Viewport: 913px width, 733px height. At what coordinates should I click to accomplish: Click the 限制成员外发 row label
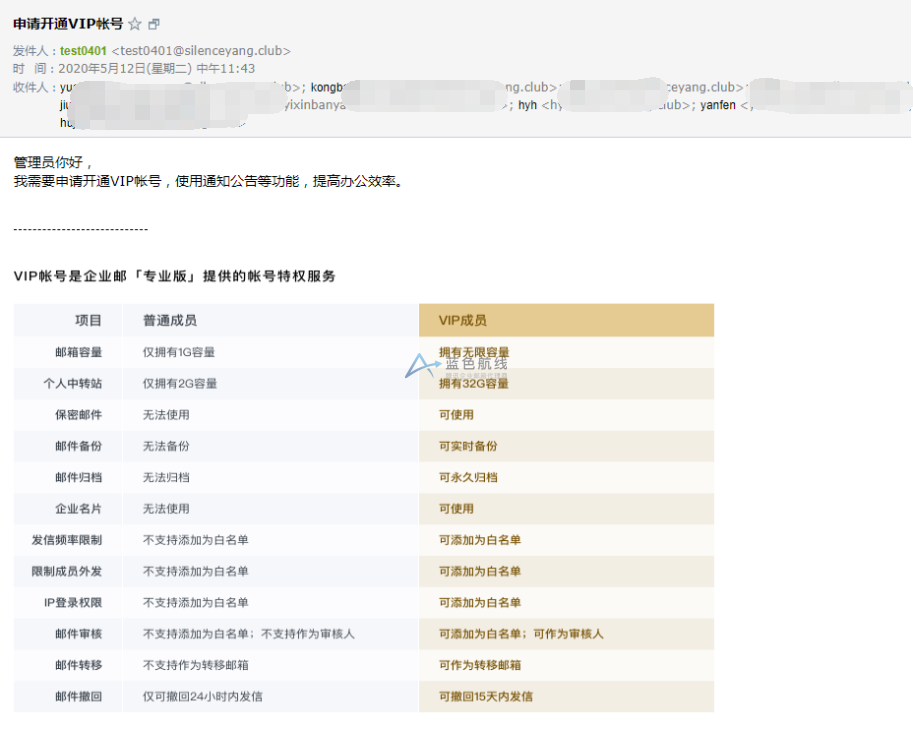(x=67, y=572)
